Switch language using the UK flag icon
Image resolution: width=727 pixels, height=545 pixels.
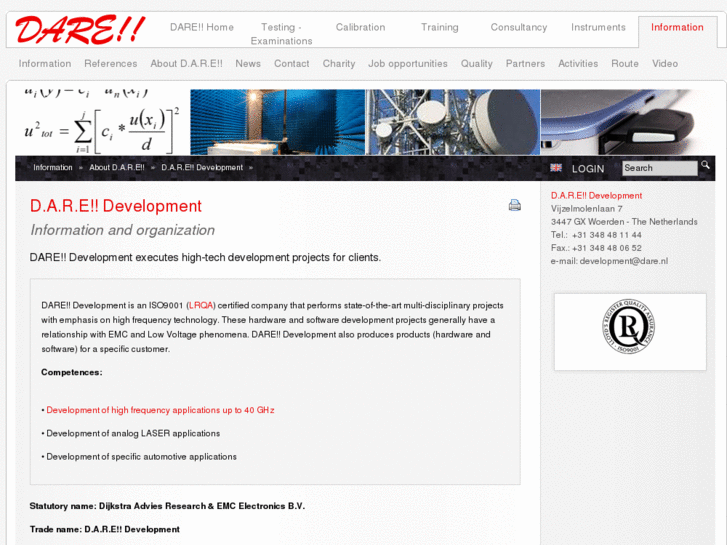(x=556, y=168)
